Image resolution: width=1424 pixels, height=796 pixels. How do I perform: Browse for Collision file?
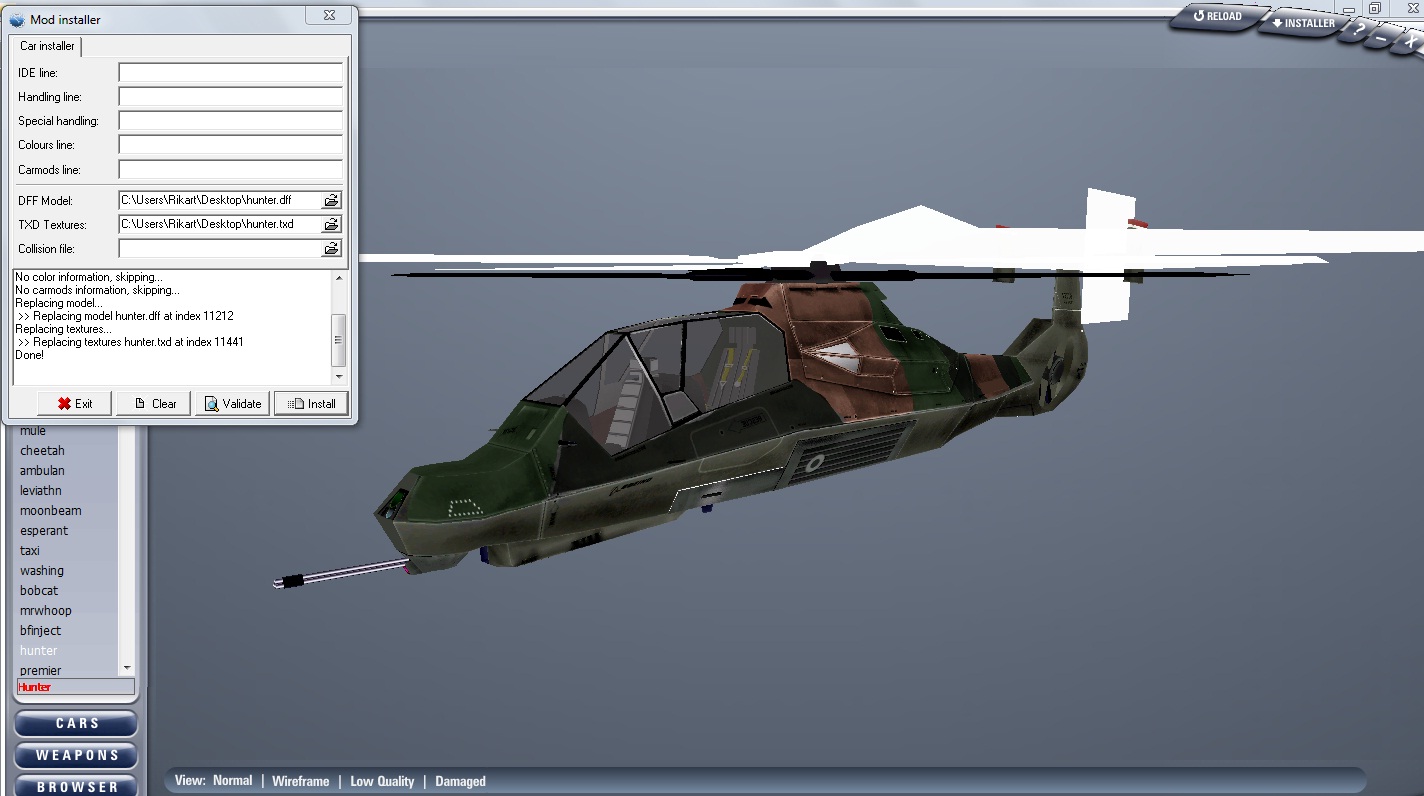(x=331, y=248)
